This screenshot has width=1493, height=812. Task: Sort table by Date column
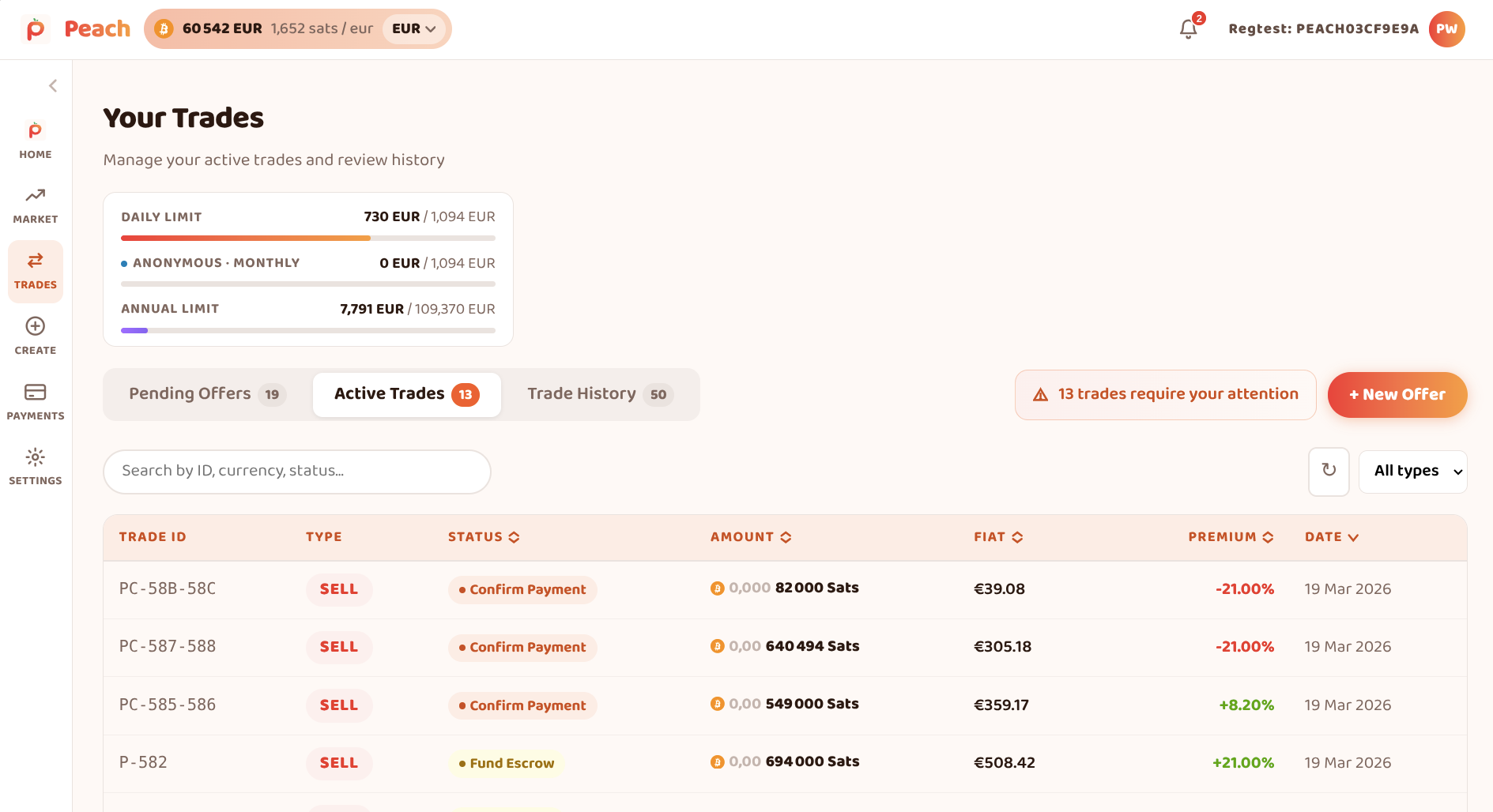tap(1332, 537)
